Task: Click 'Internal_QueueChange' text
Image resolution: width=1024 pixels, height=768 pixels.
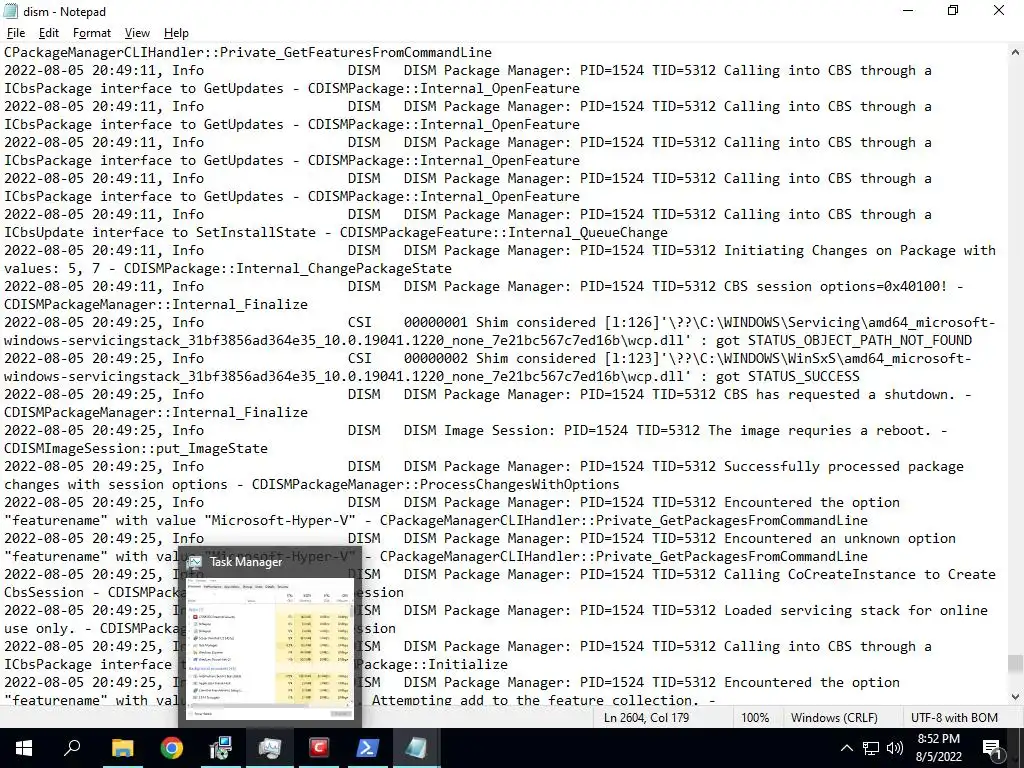Action: [x=588, y=232]
